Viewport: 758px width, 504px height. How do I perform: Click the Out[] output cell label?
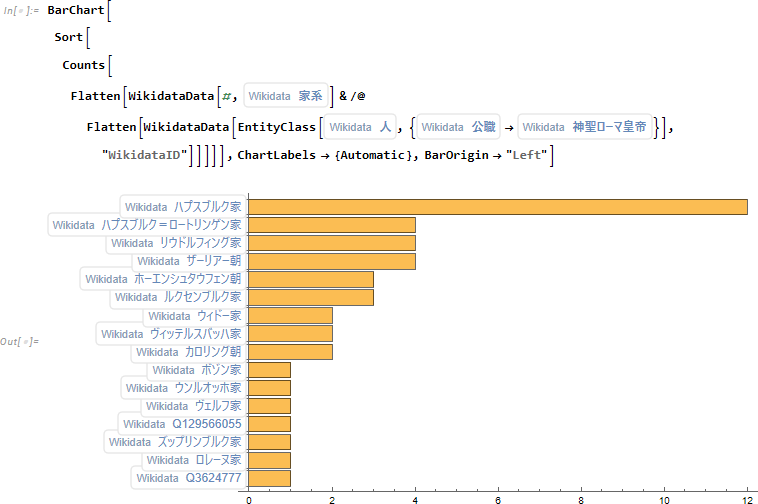coord(20,342)
